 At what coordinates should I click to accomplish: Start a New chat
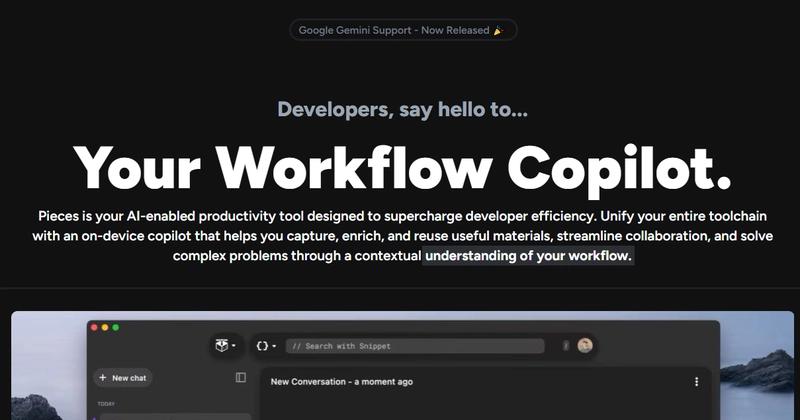coord(123,378)
